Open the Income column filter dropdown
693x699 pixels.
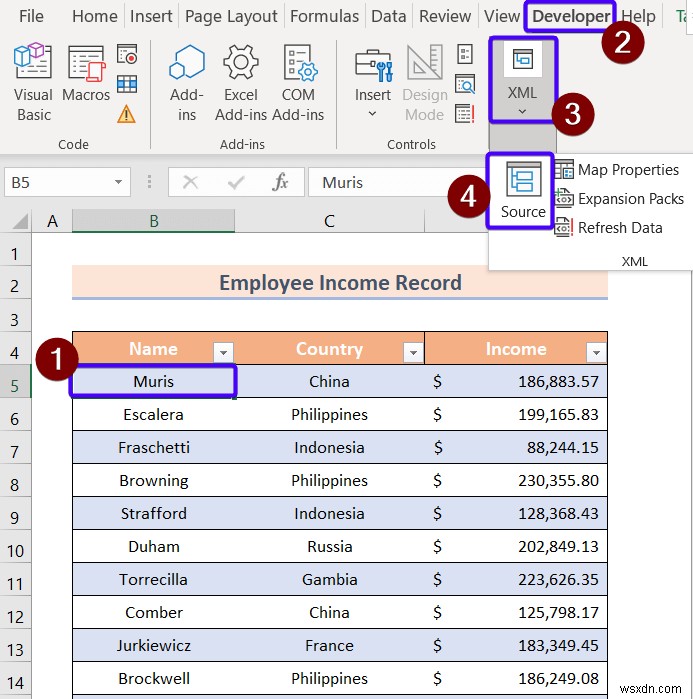coord(596,352)
